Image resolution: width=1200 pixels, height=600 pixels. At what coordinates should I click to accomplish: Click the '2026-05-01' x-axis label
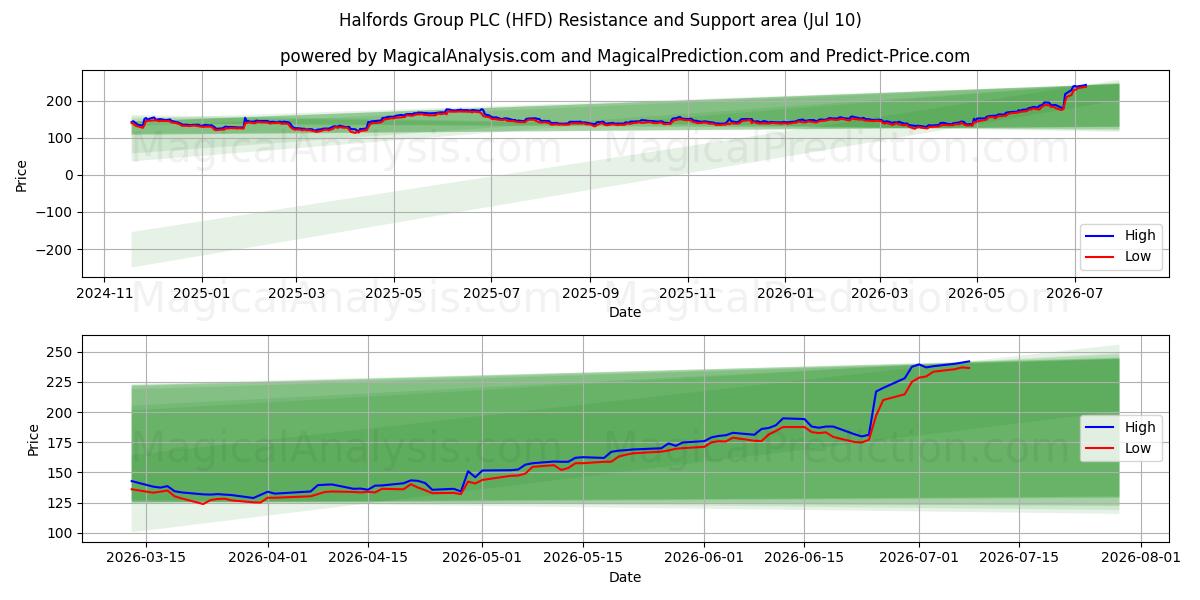[483, 560]
